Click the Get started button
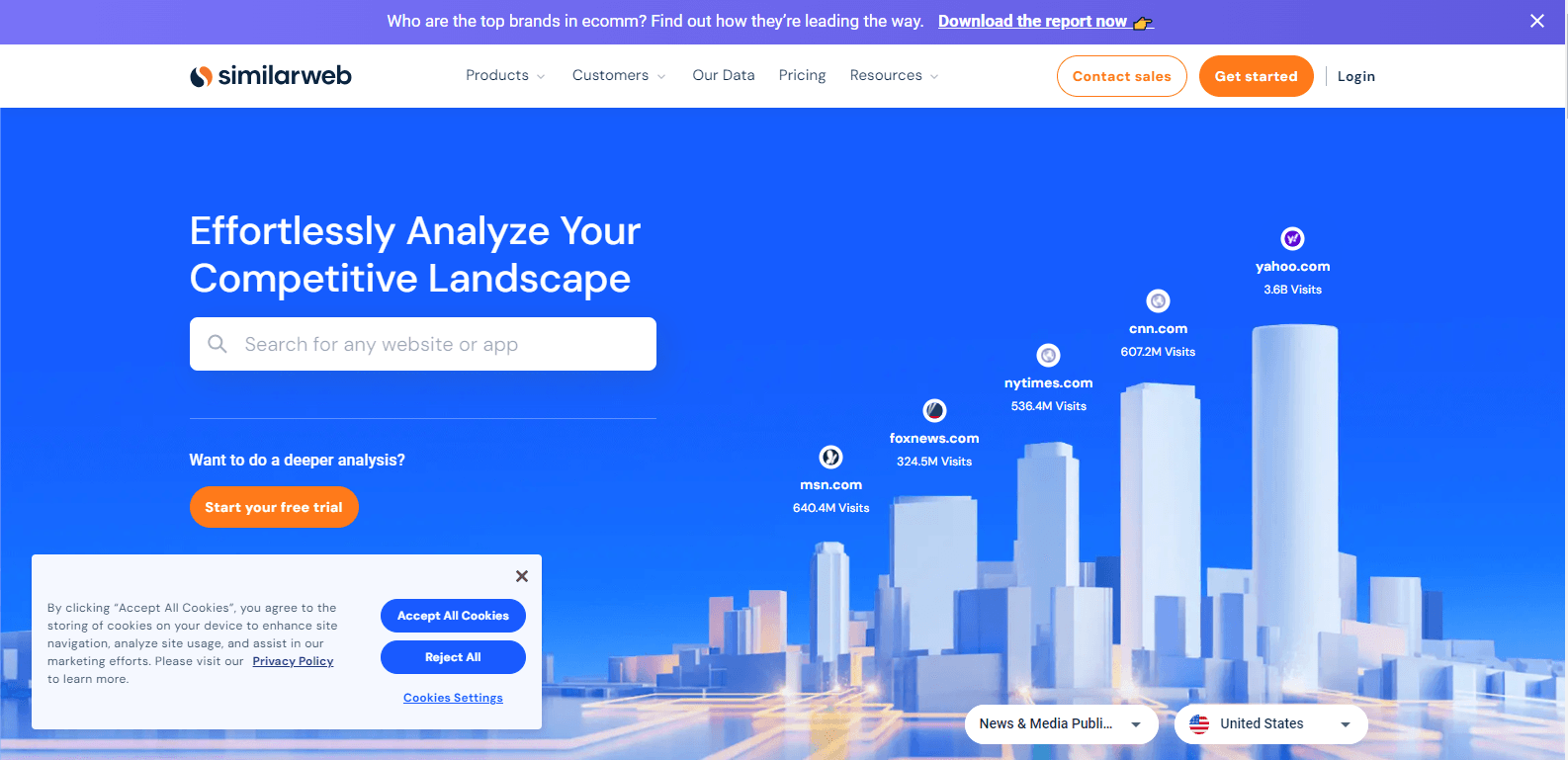 (1256, 76)
